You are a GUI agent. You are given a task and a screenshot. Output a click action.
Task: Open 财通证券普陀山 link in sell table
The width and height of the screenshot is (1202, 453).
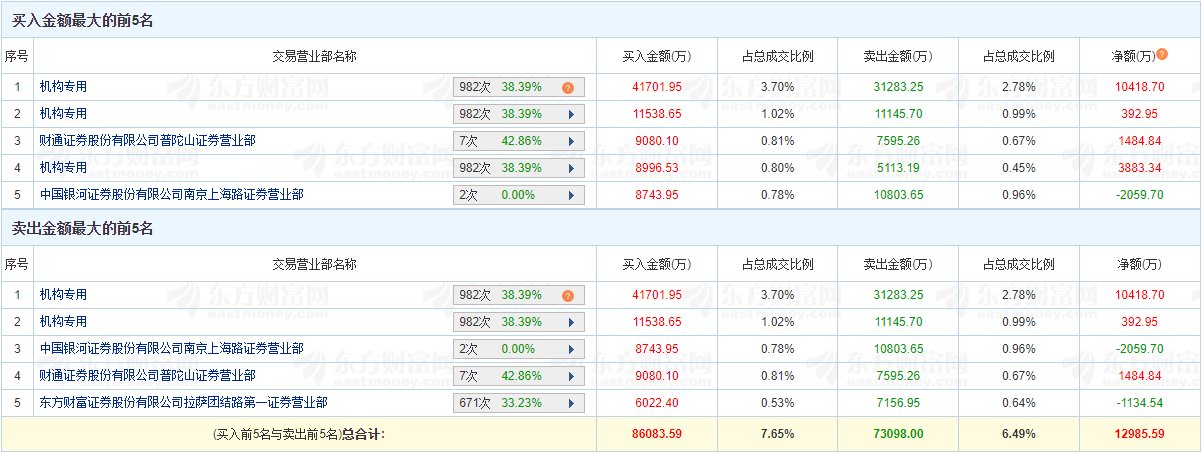pyautogui.click(x=147, y=376)
